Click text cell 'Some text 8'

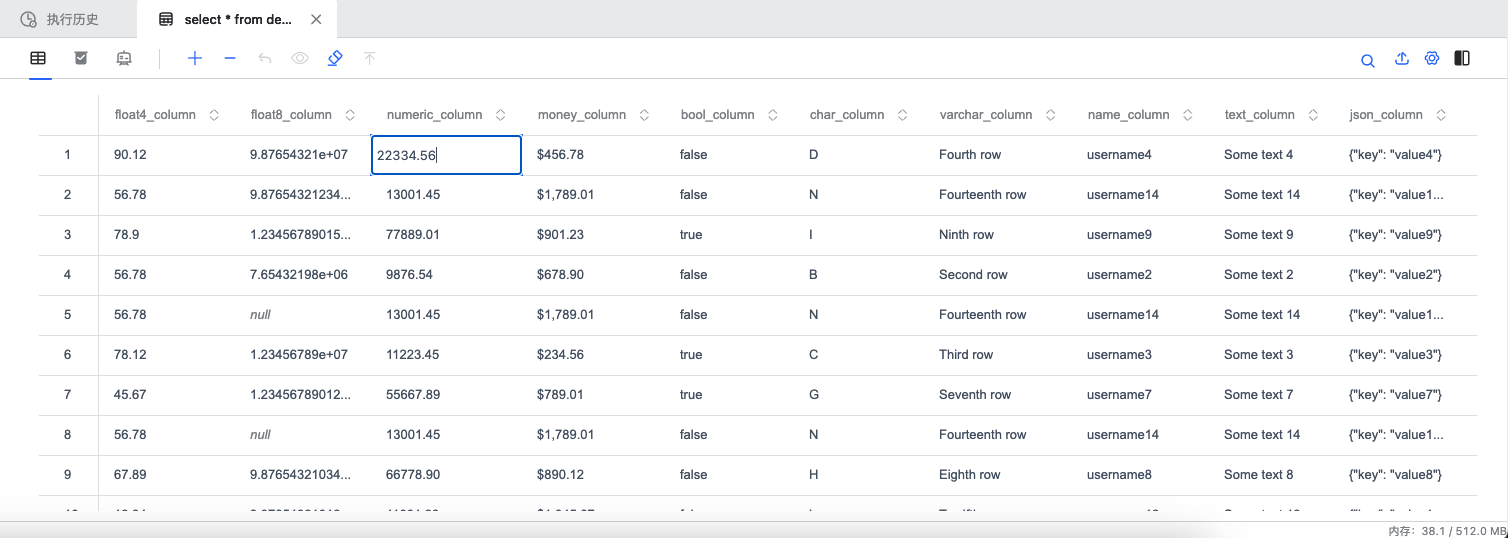[x=1259, y=475]
